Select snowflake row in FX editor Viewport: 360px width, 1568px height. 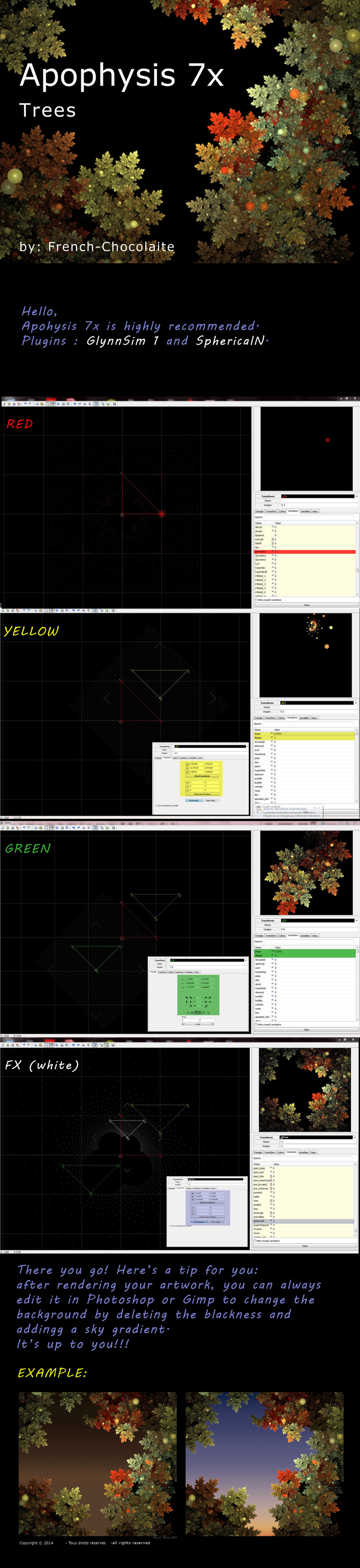point(303,1217)
